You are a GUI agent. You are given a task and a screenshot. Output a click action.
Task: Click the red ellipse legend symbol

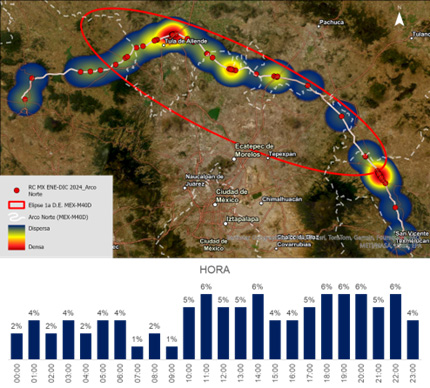(x=16, y=205)
